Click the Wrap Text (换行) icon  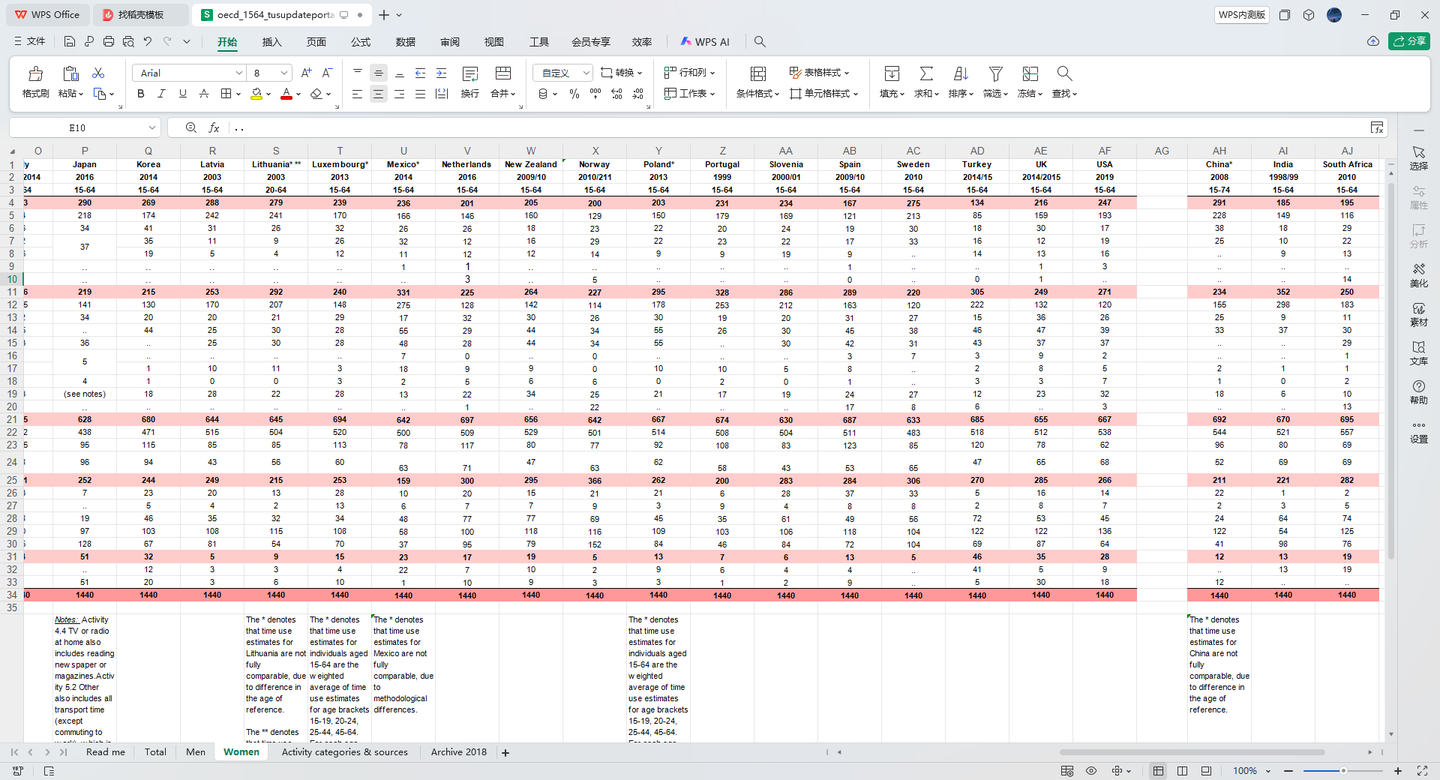pos(470,74)
